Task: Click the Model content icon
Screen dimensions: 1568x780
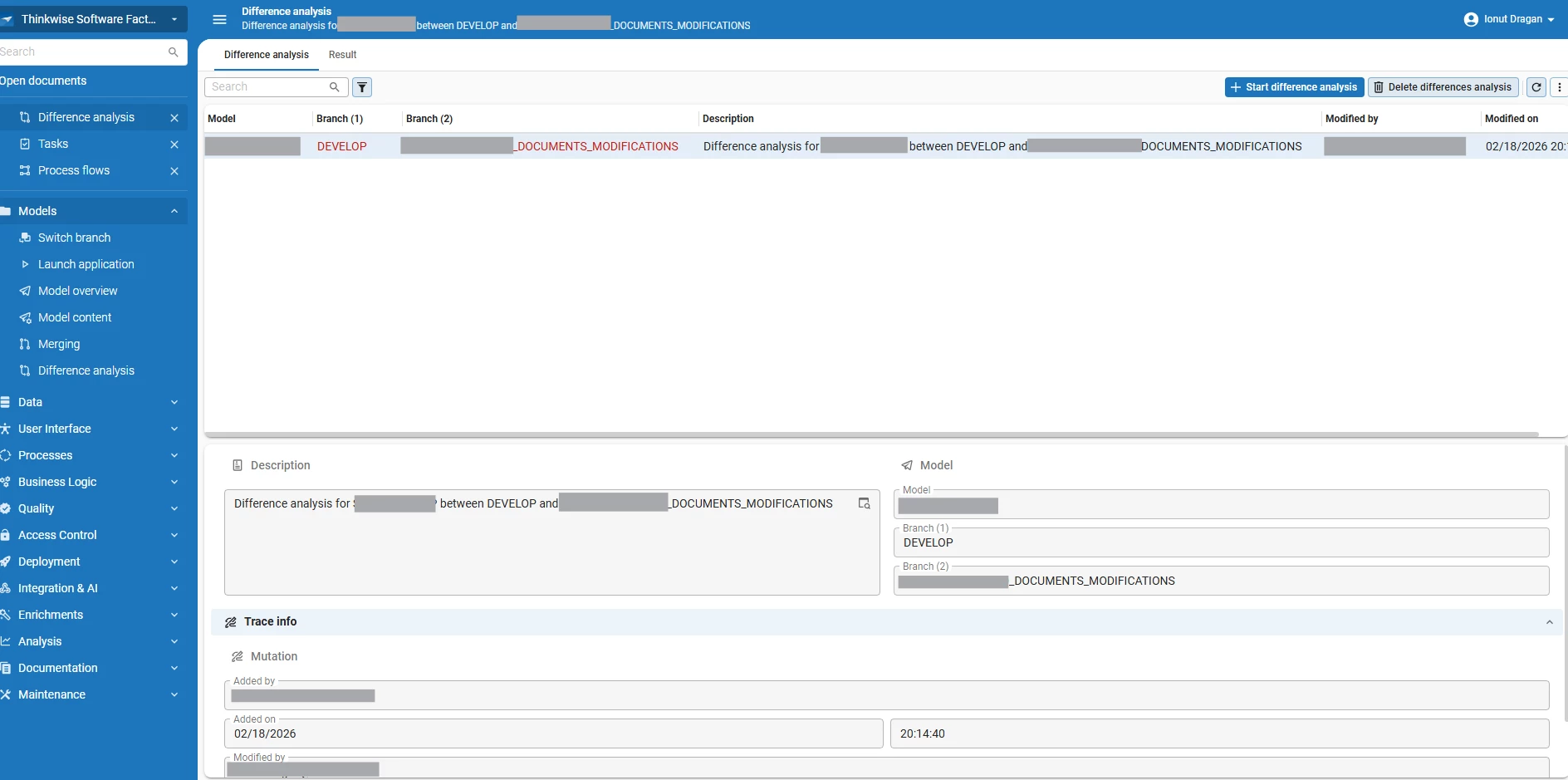Action: pos(25,317)
